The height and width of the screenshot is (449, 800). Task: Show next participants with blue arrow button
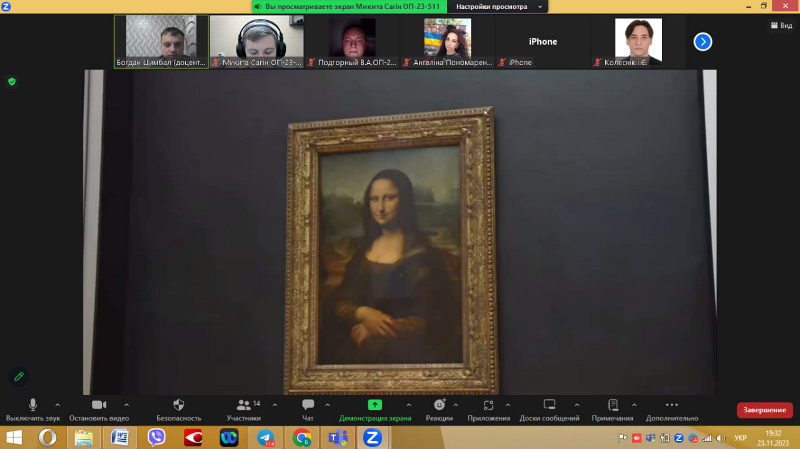(x=703, y=42)
